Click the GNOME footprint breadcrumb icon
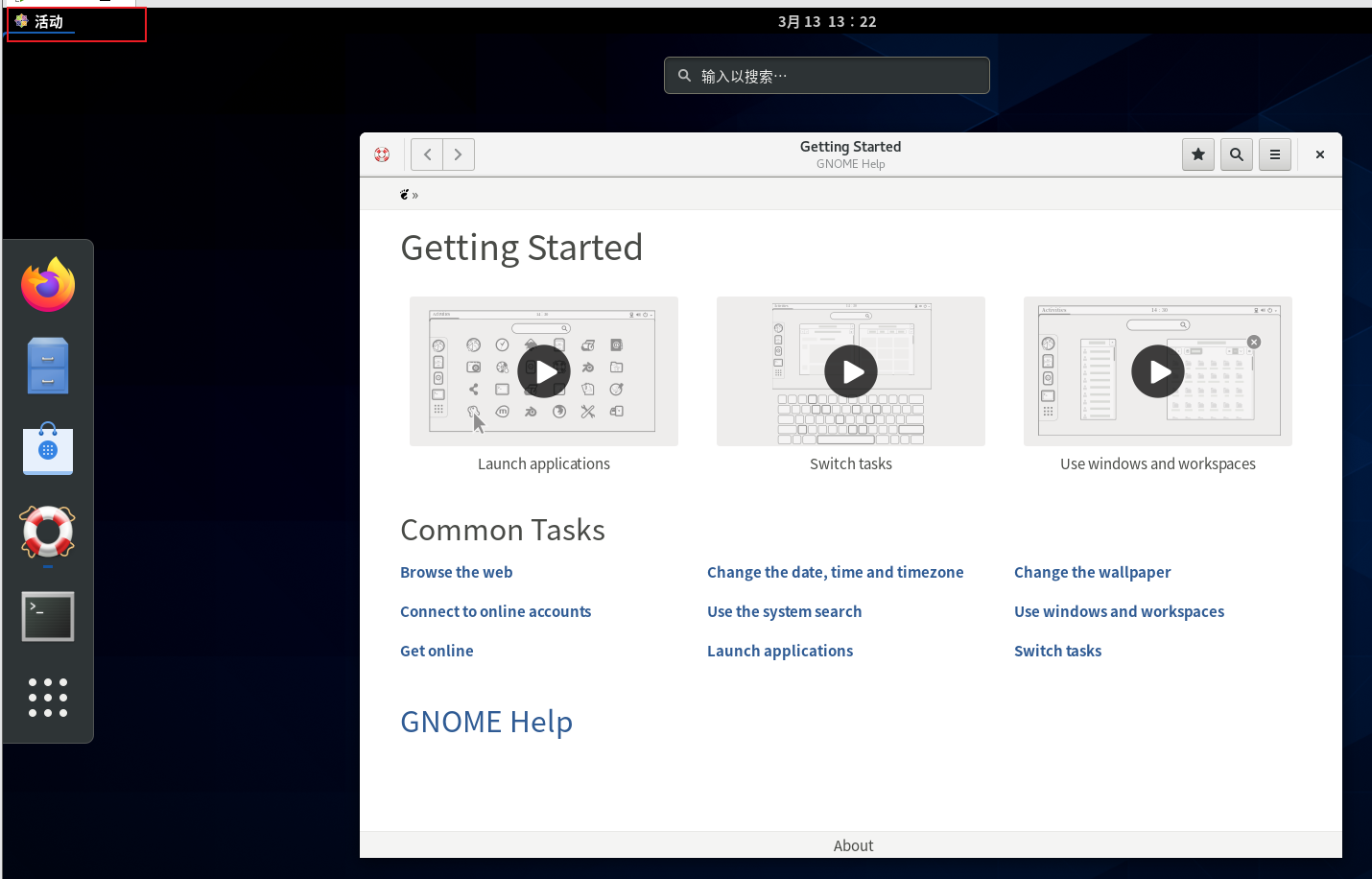 pos(405,194)
